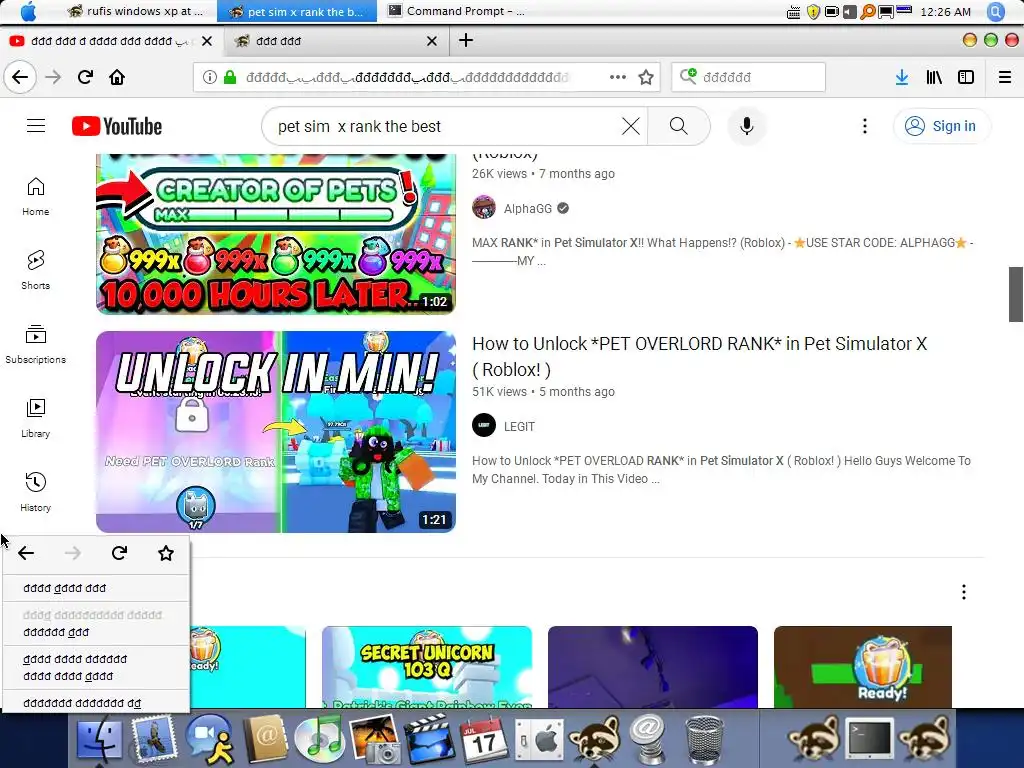
Task: Open History in the YouTube sidebar
Action: pyautogui.click(x=35, y=492)
